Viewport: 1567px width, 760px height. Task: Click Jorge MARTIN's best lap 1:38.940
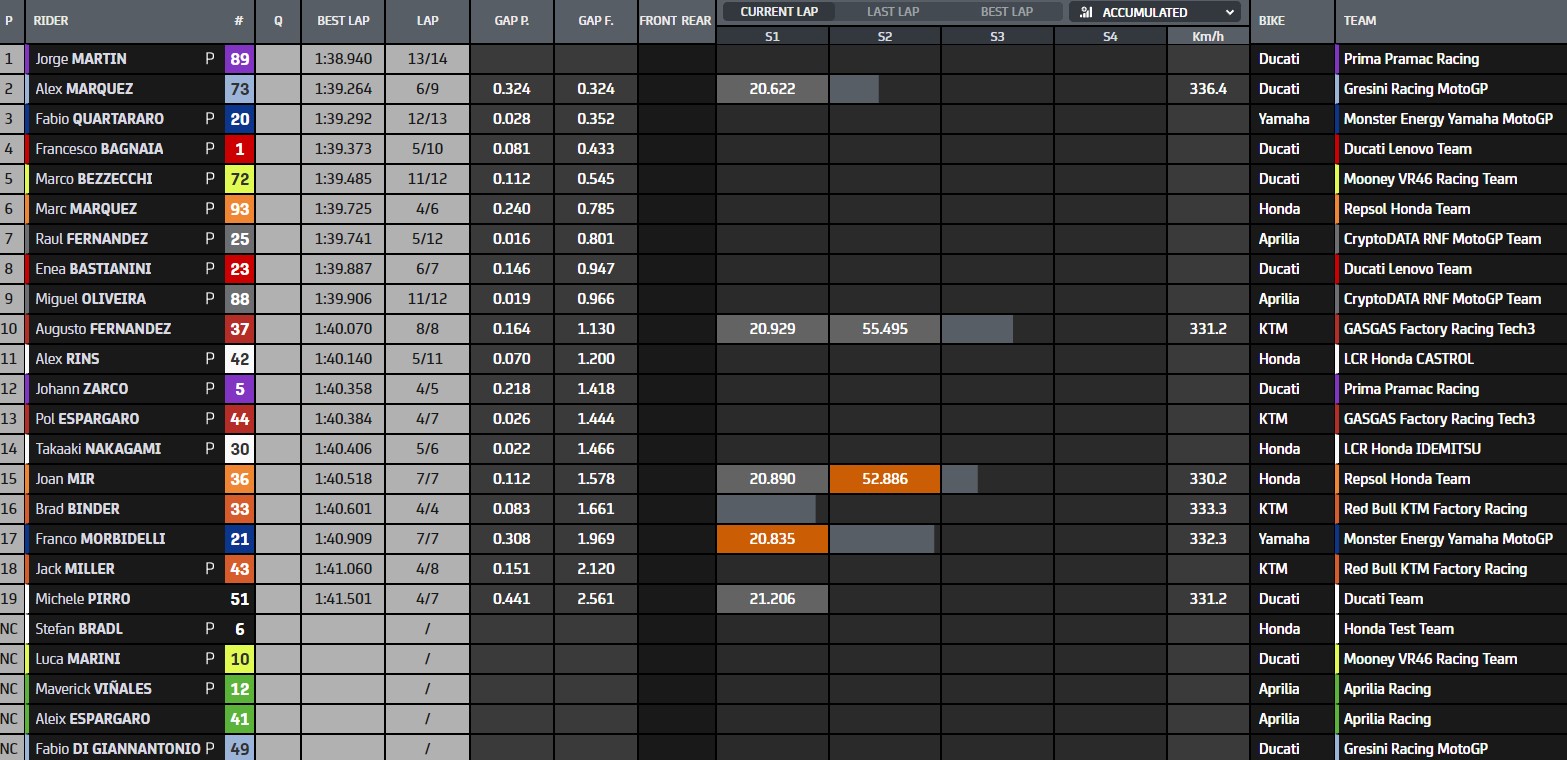click(343, 59)
